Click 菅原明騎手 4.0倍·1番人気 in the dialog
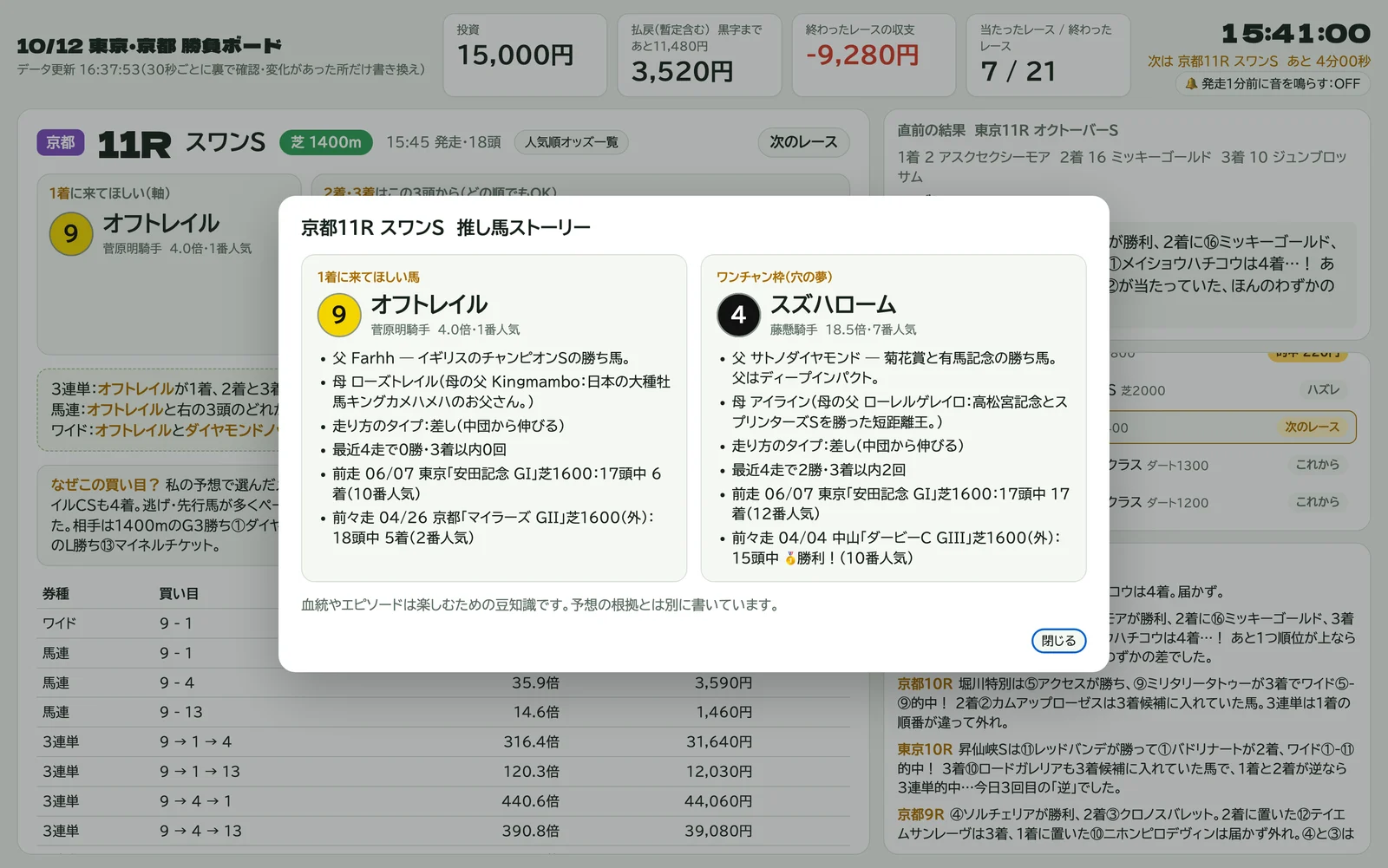 pos(445,330)
